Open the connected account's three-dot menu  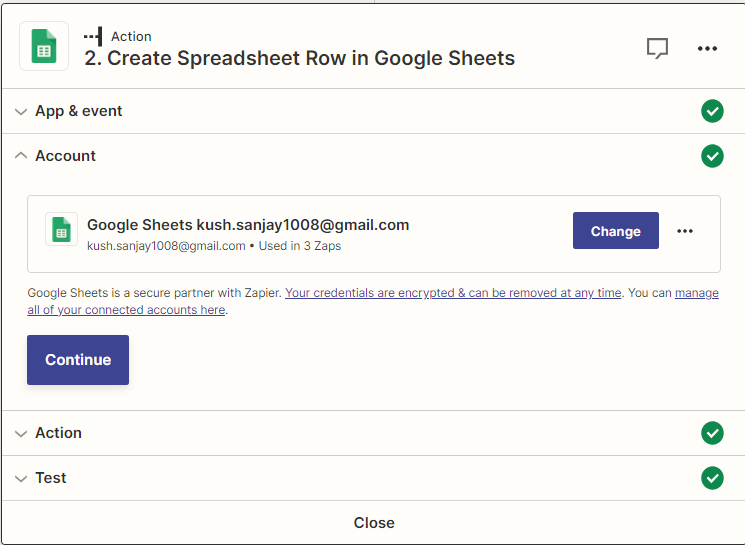tap(685, 231)
